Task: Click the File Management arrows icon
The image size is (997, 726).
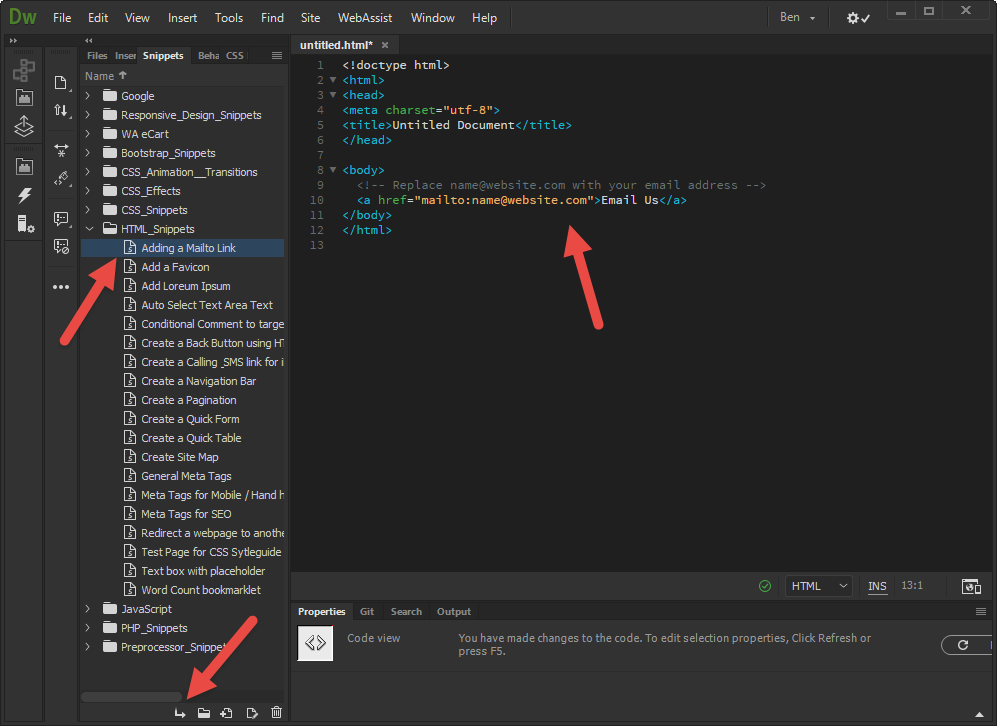Action: point(61,111)
